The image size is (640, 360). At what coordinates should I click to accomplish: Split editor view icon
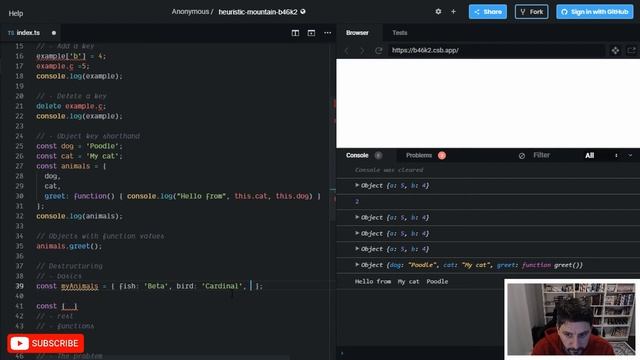295,33
